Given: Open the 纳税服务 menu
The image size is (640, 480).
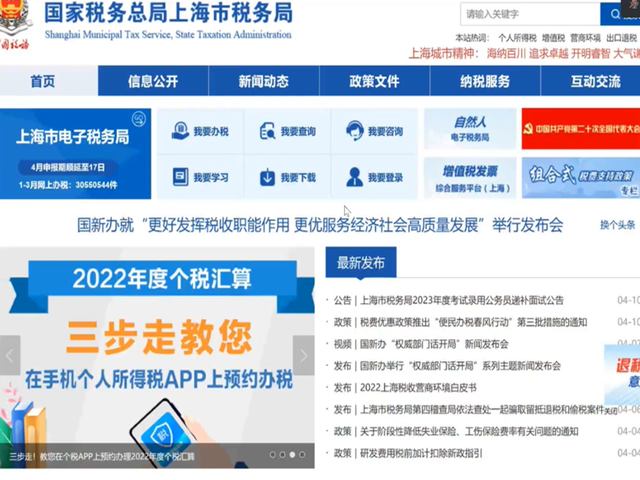Looking at the screenshot, I should click(485, 81).
